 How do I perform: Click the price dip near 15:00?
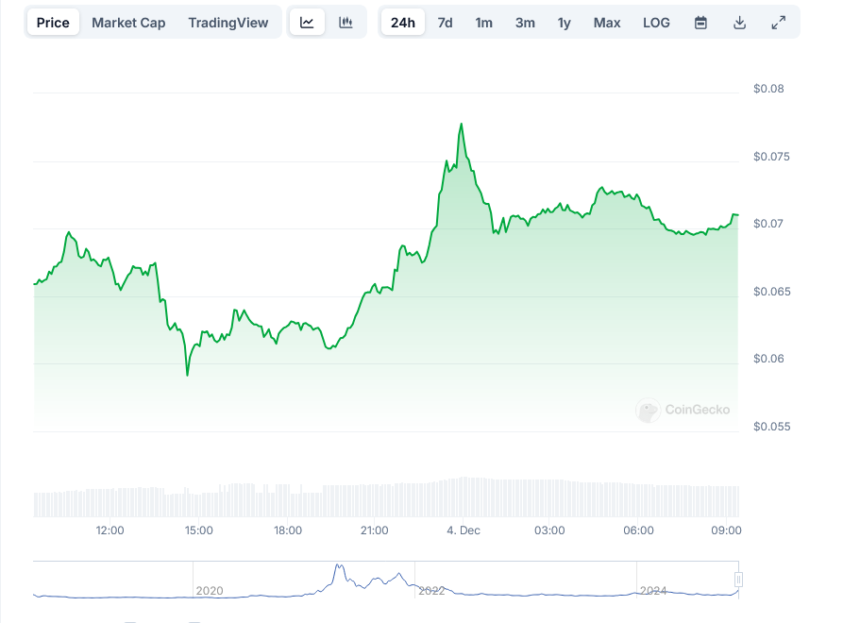187,375
